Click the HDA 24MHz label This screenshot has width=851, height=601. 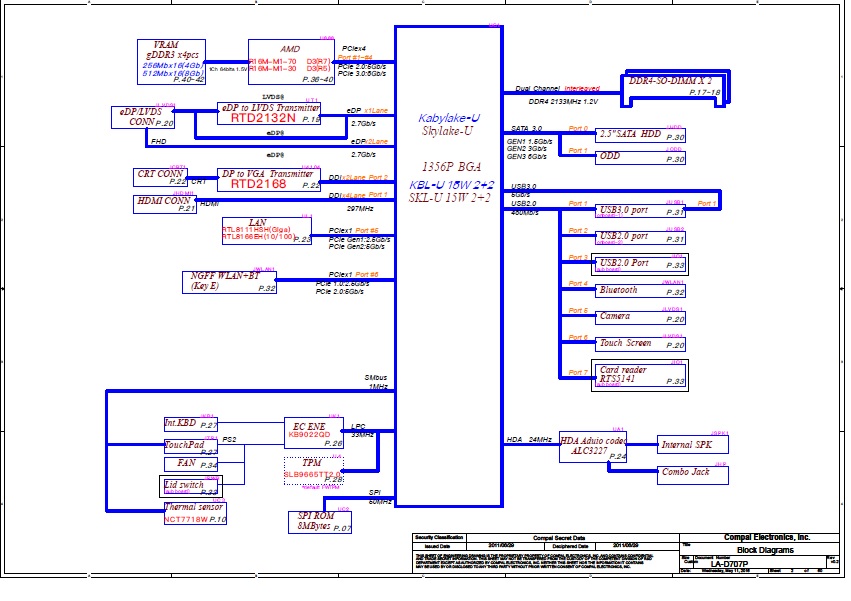(529, 439)
